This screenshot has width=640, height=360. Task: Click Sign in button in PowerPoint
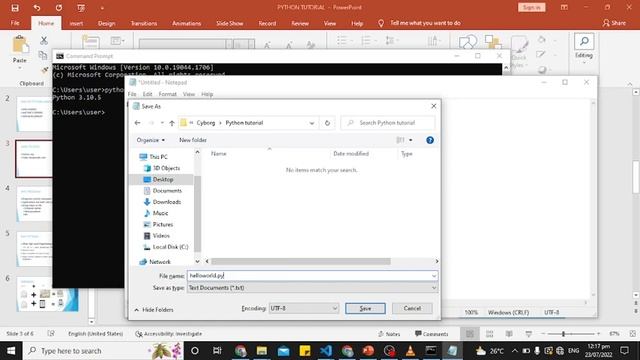[x=531, y=7]
